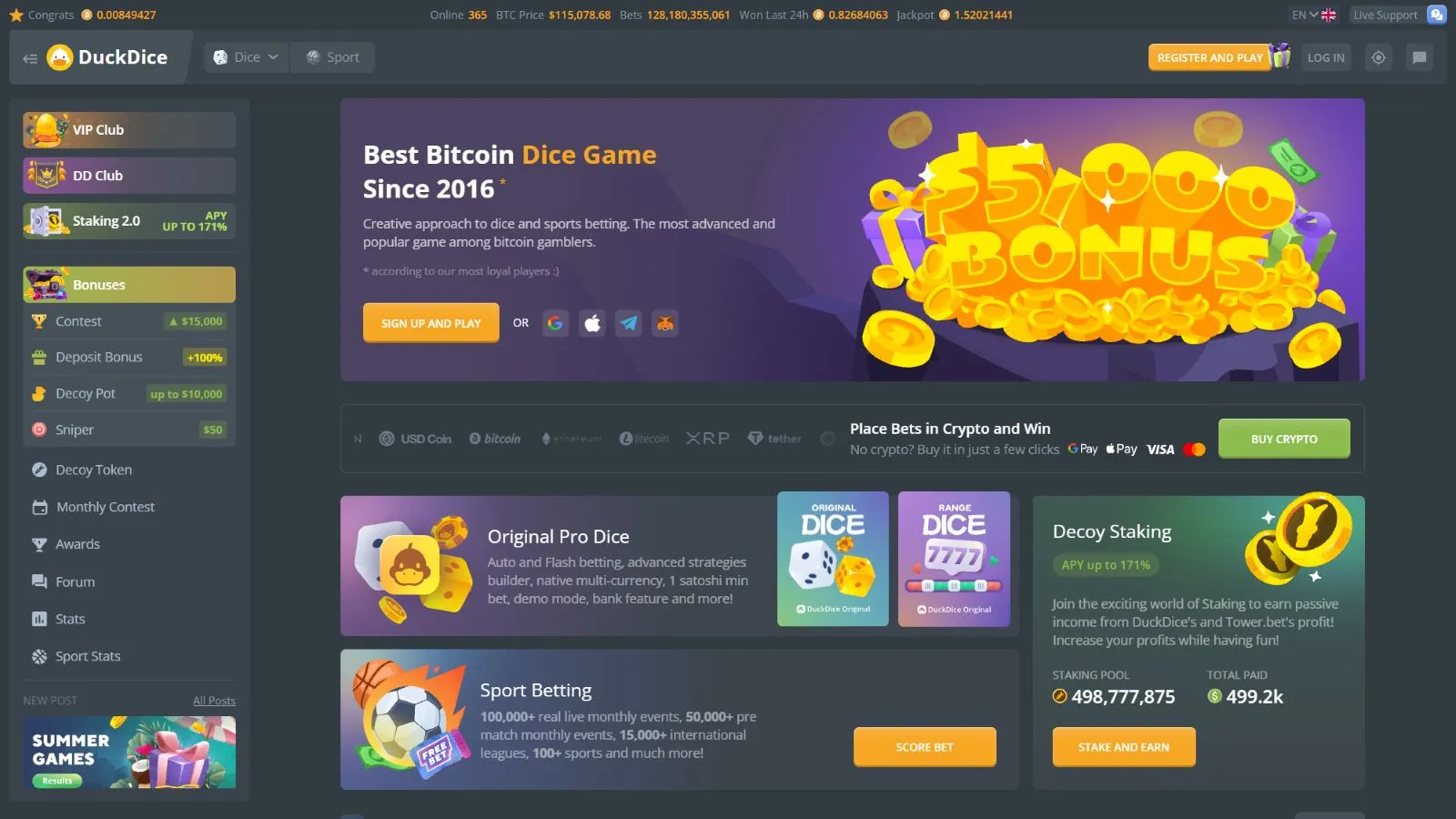1456x819 pixels.
Task: Open the Deposit Bonus menu item
Action: [129, 358]
